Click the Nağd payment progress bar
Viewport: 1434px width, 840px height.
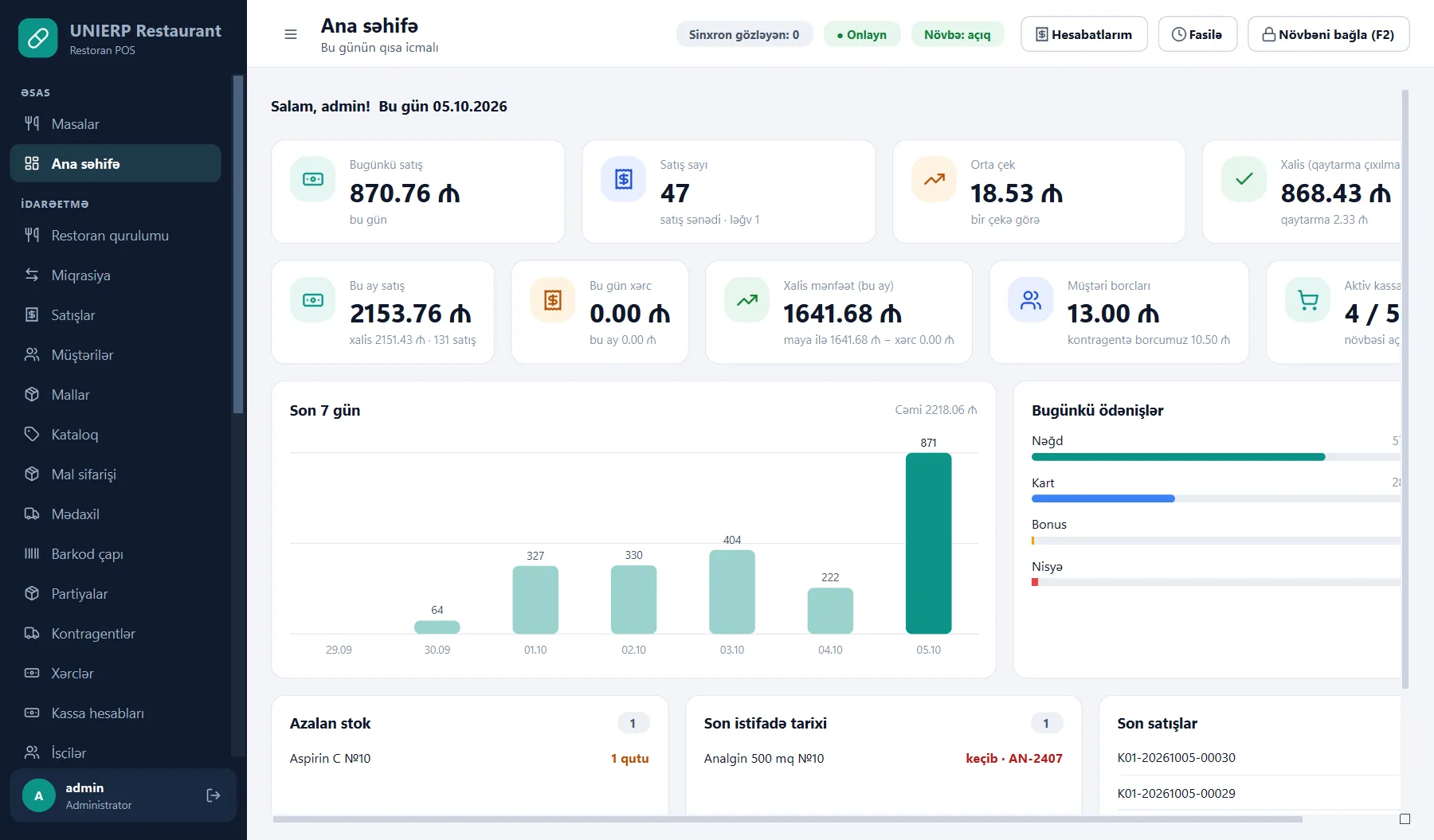(x=1216, y=457)
